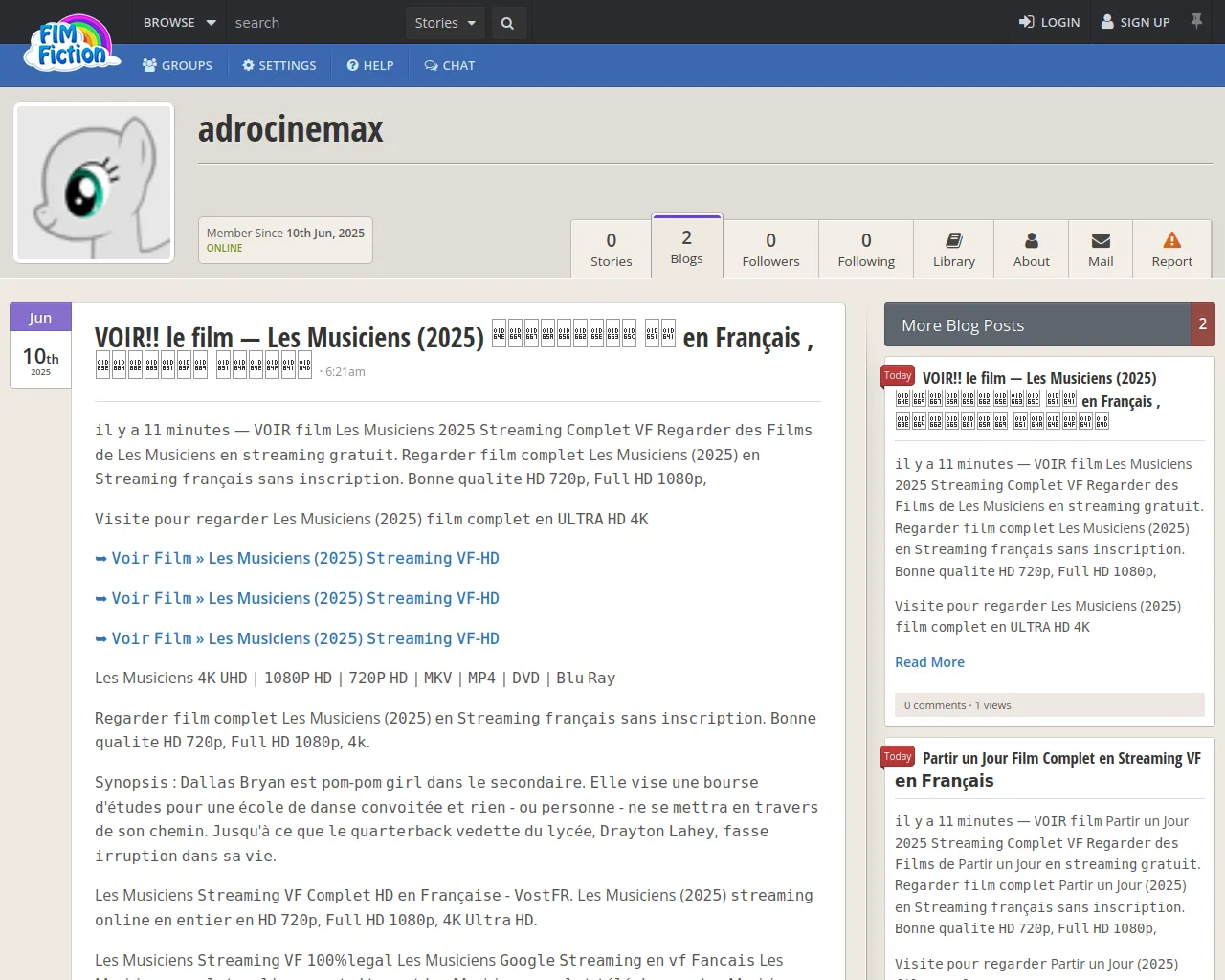This screenshot has height=980, width=1225.
Task: Open the About user icon tab
Action: [1031, 249]
